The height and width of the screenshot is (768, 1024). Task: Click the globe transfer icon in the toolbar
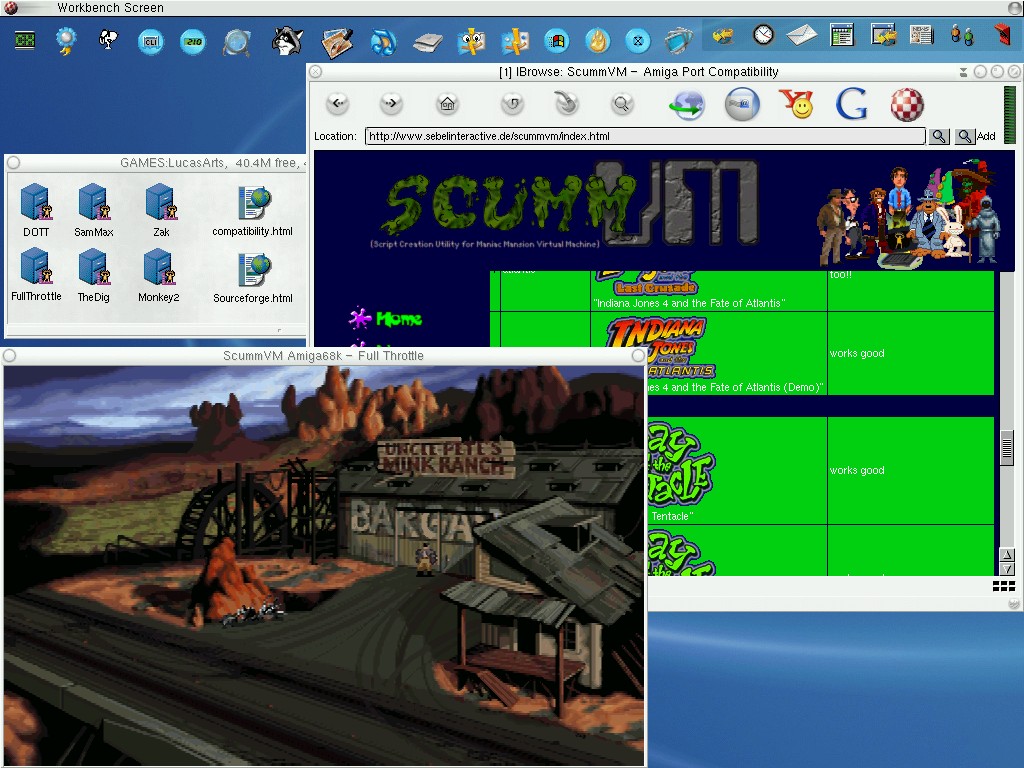tap(686, 102)
